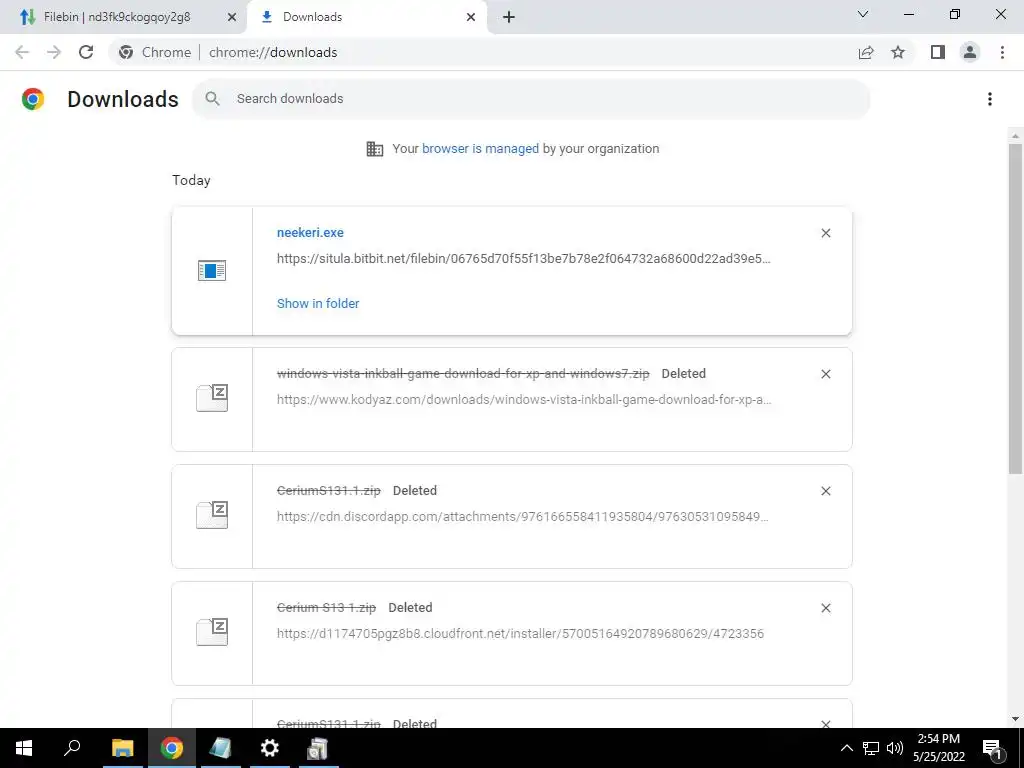Remove the CeriumS131.1.zip discordapp entry
Viewport: 1024px width, 768px height.
[826, 491]
